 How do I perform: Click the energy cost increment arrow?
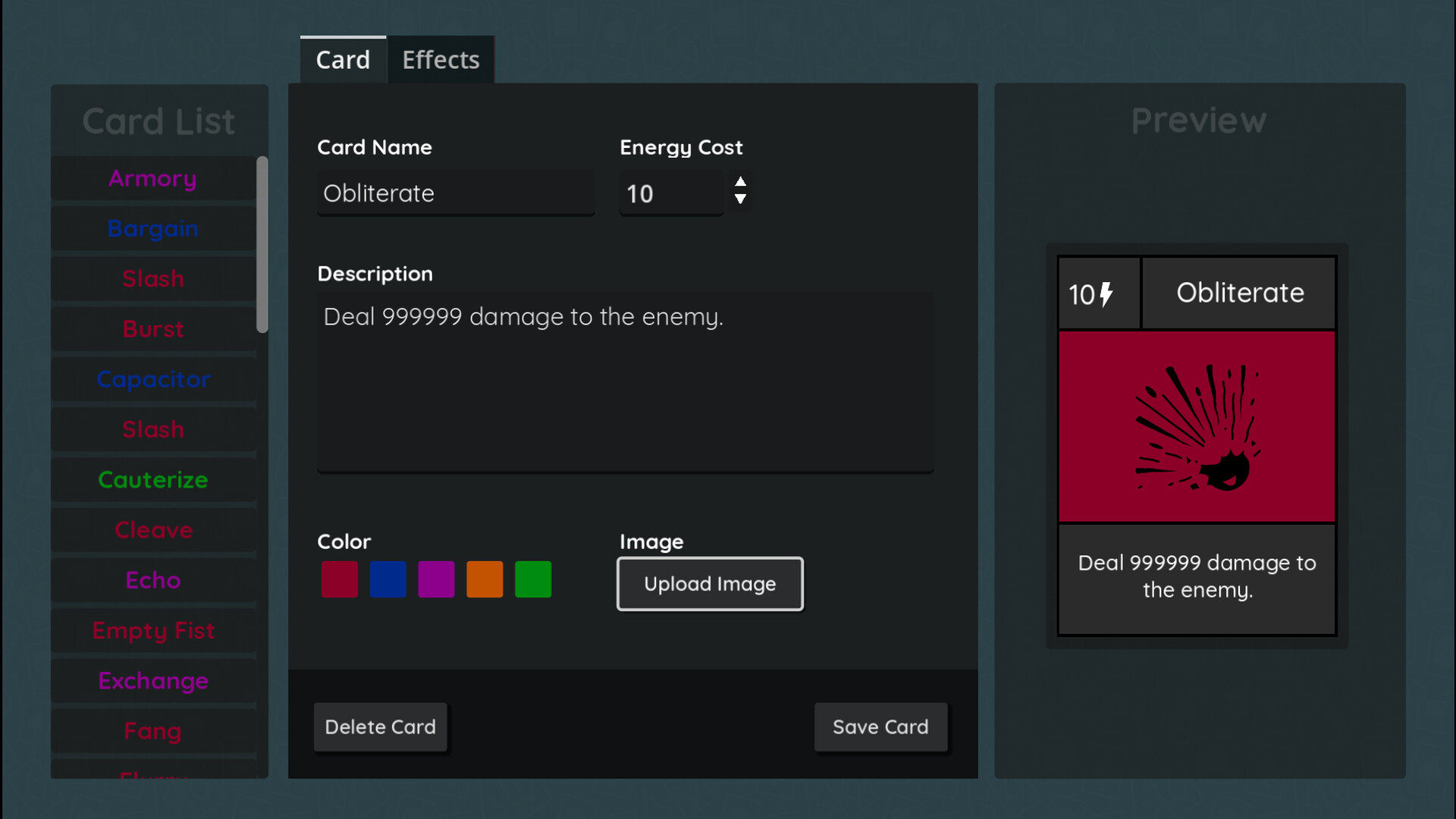click(x=740, y=181)
